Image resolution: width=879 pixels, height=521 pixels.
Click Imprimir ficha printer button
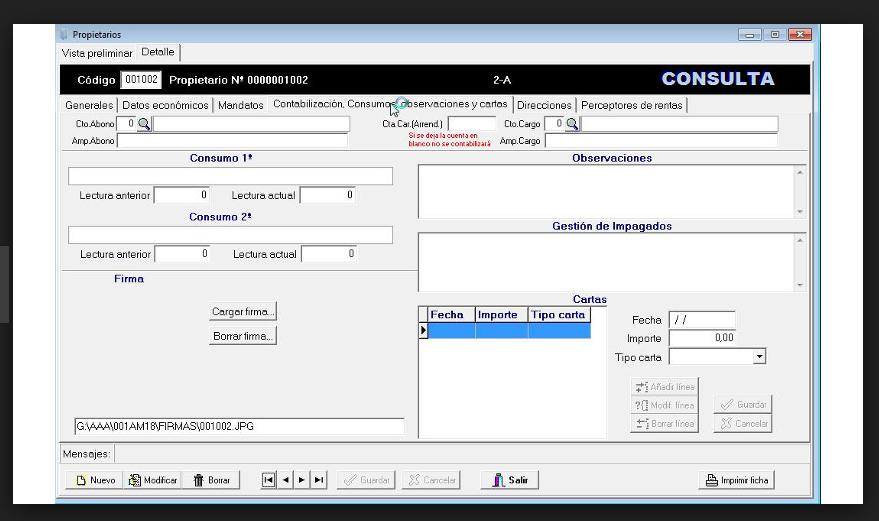(x=737, y=480)
